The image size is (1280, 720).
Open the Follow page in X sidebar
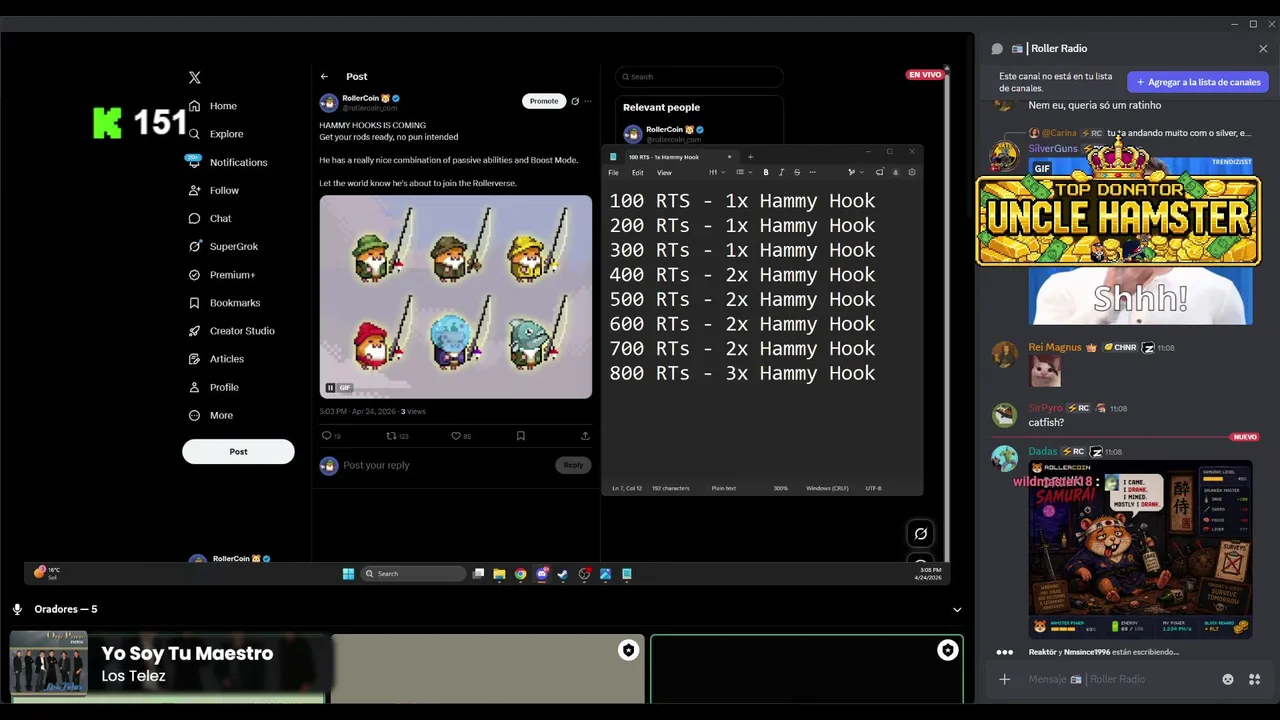[214, 190]
